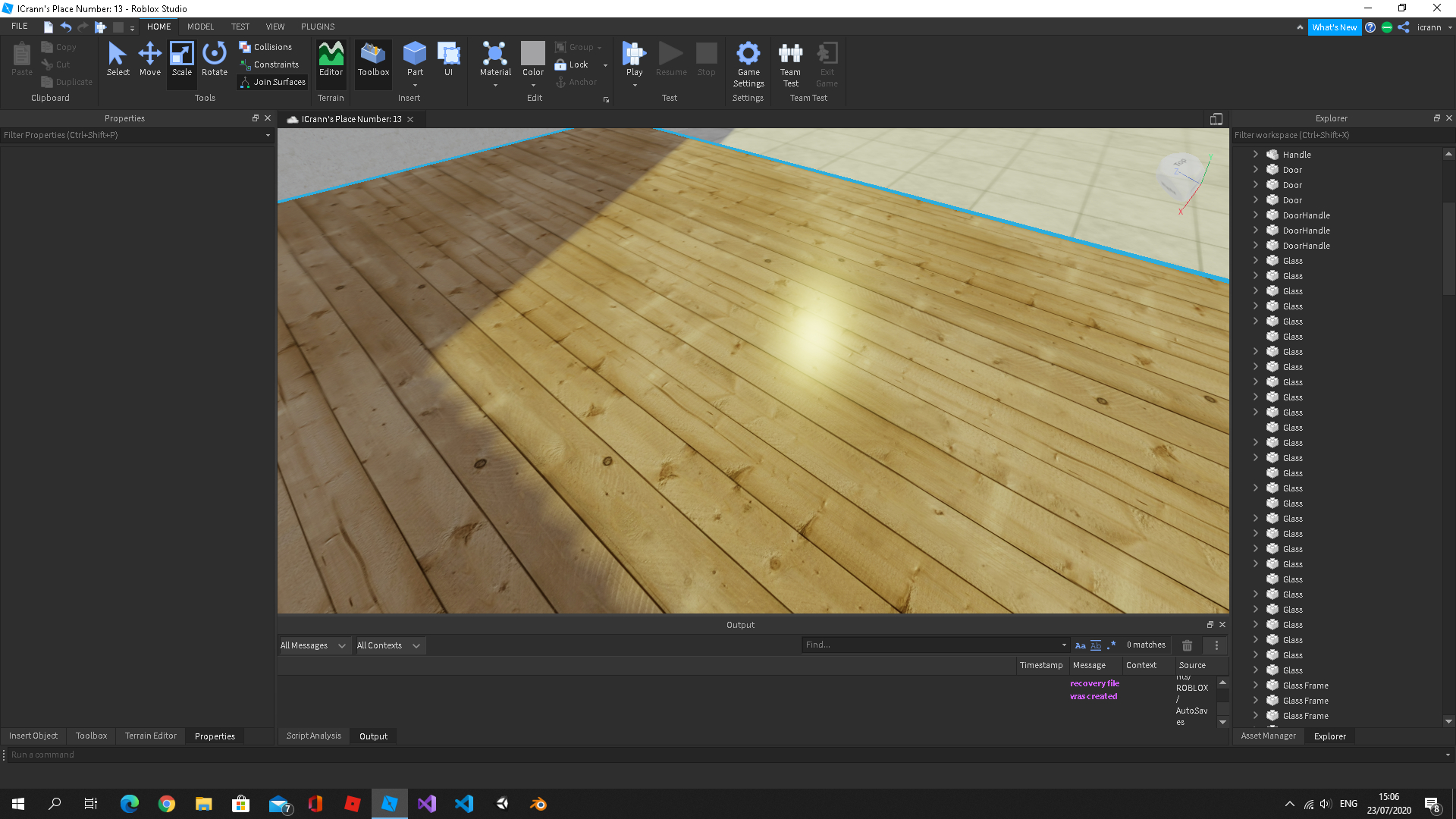Viewport: 1456px width, 819px height.
Task: Click the Lock button in Edit group
Action: click(573, 64)
